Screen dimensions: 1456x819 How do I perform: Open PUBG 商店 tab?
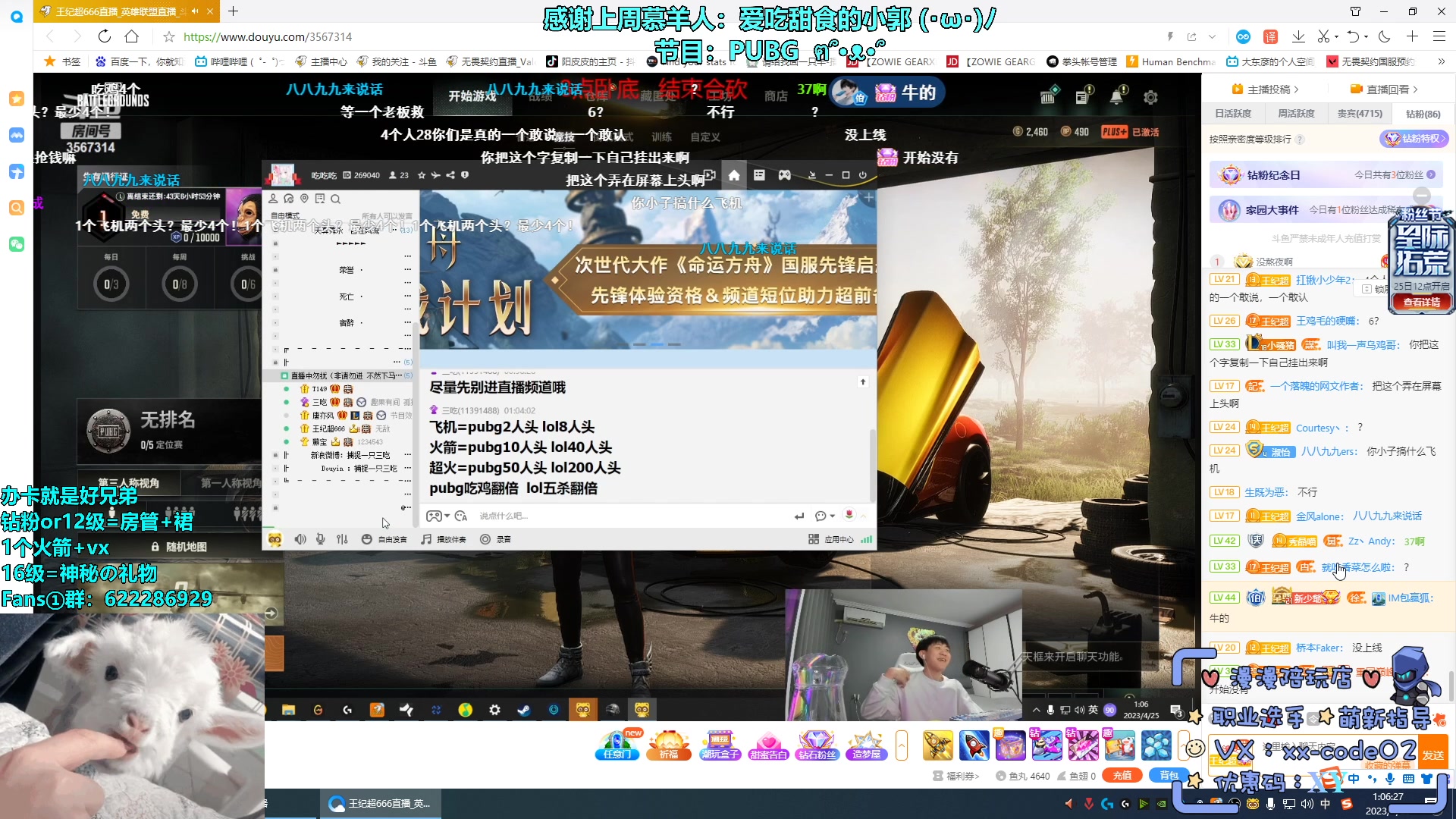pyautogui.click(x=776, y=96)
